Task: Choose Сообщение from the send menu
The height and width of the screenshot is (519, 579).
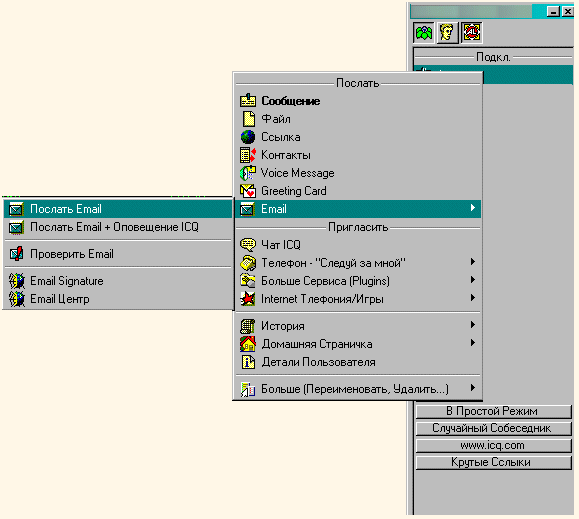Action: (358, 101)
